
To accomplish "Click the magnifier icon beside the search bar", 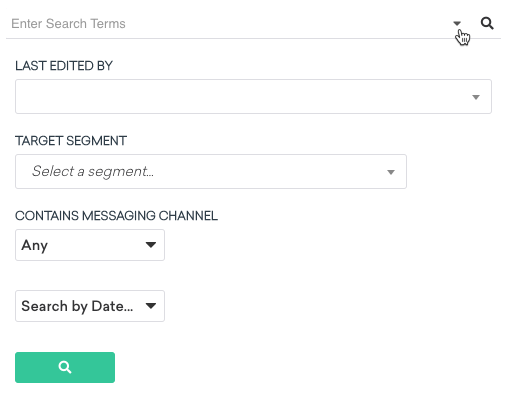I will click(x=487, y=24).
